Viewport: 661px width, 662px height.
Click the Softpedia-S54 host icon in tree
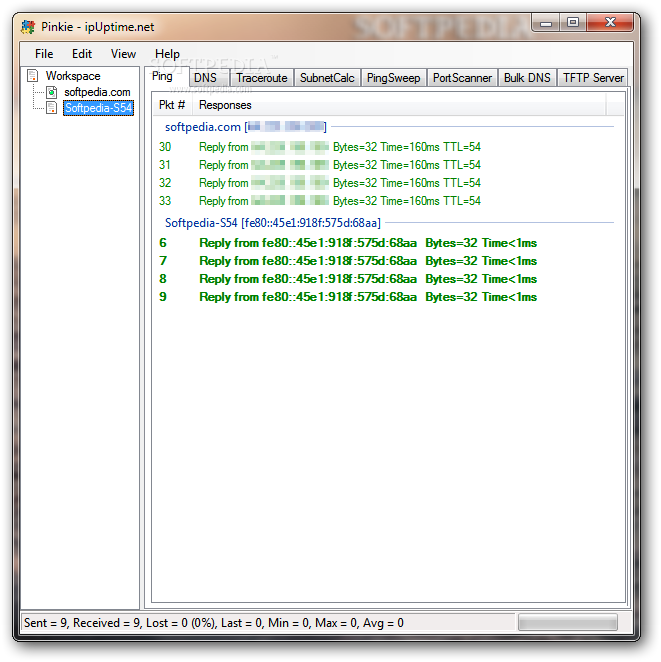(51, 108)
